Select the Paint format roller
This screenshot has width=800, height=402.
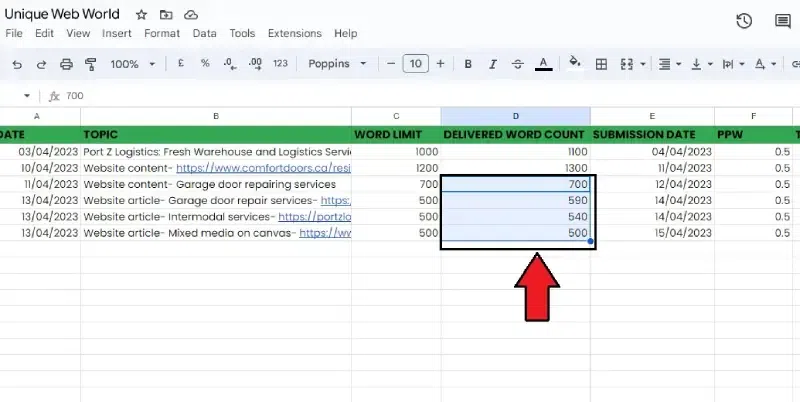[x=91, y=64]
